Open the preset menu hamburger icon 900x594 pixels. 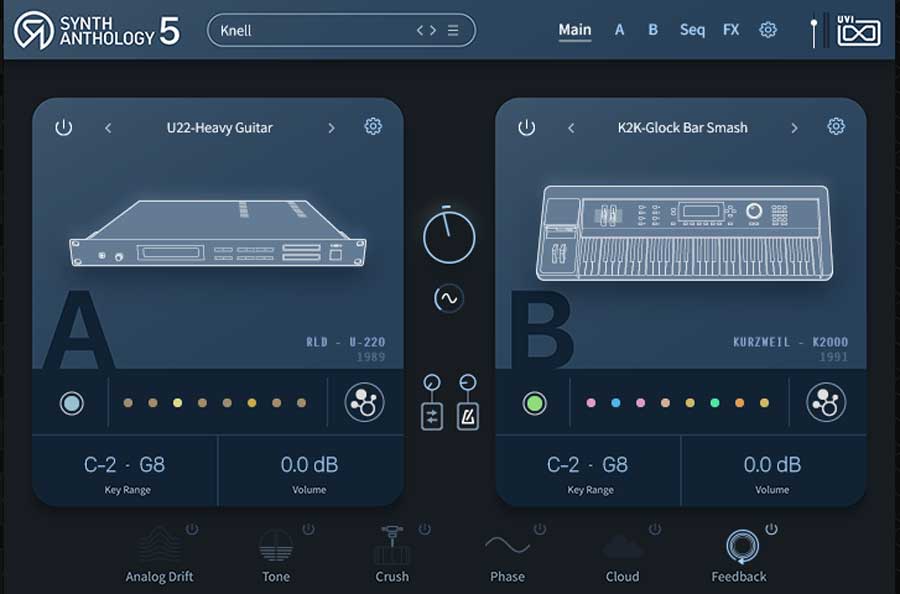click(x=453, y=30)
